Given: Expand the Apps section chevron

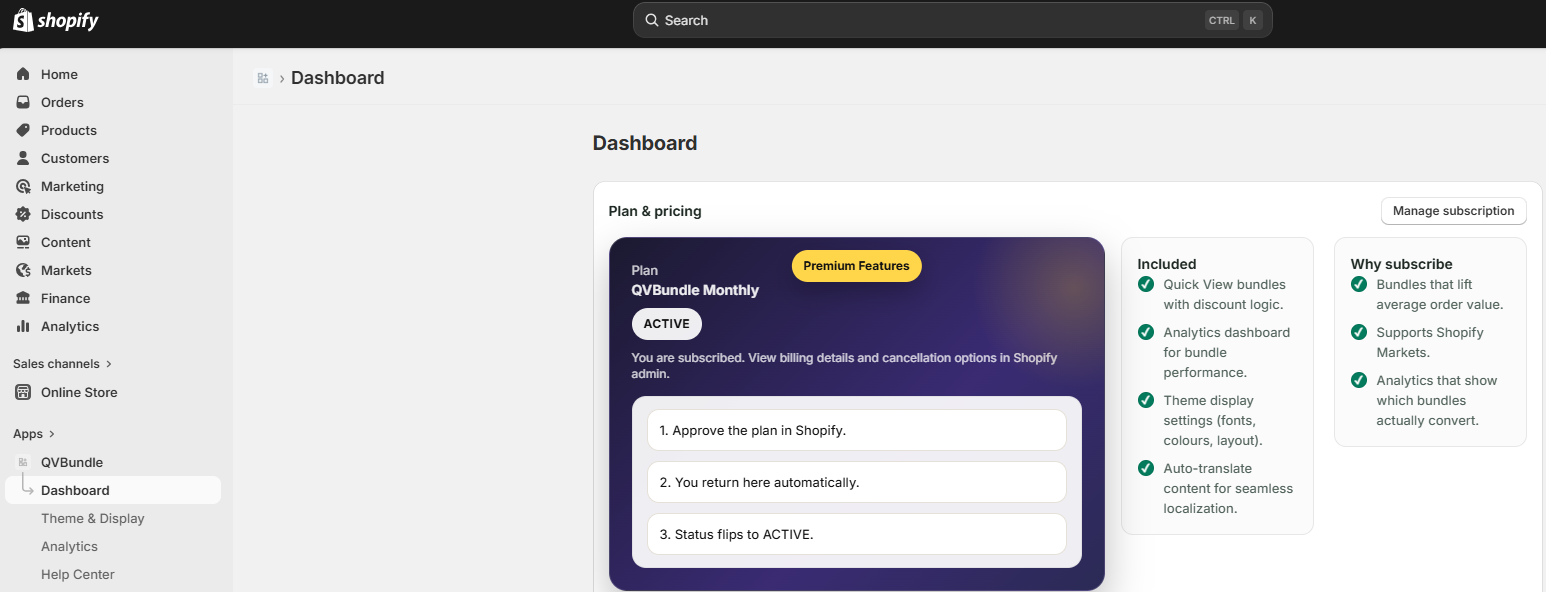Looking at the screenshot, I should point(51,434).
